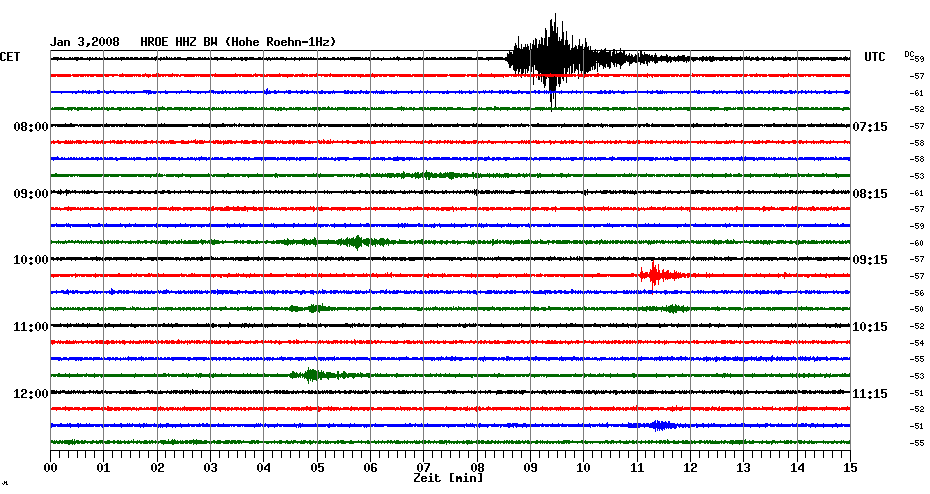Click minute tick label 04 on axis
The width and height of the screenshot is (930, 494).
(x=264, y=468)
